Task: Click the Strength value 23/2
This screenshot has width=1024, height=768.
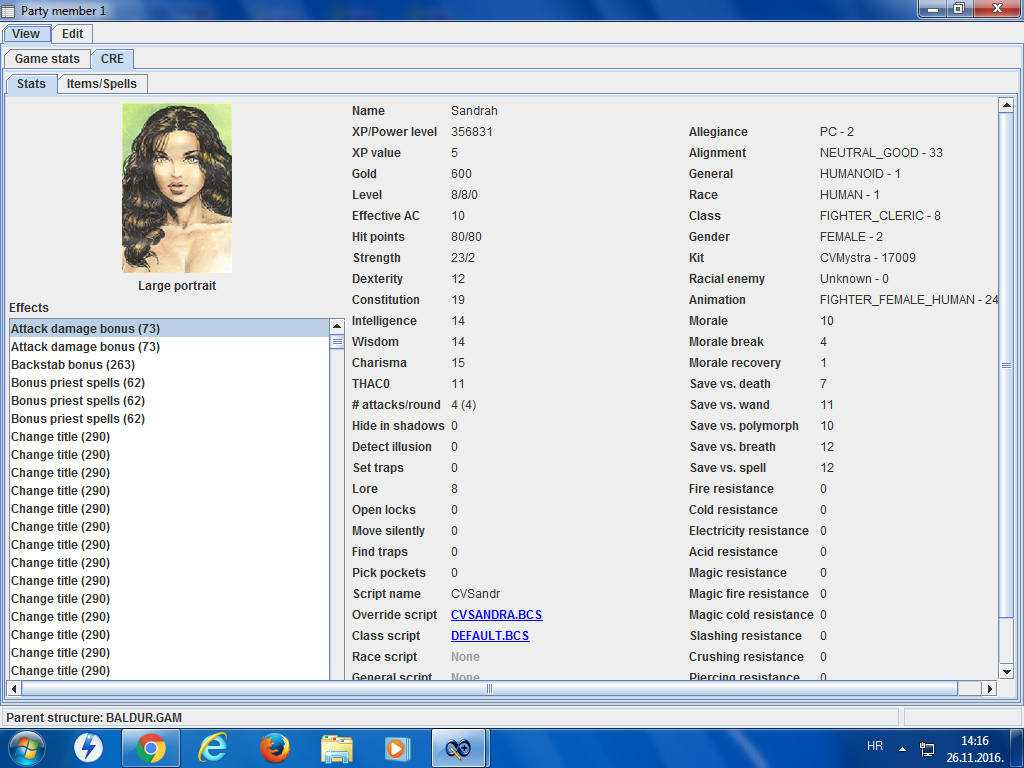Action: 462,258
